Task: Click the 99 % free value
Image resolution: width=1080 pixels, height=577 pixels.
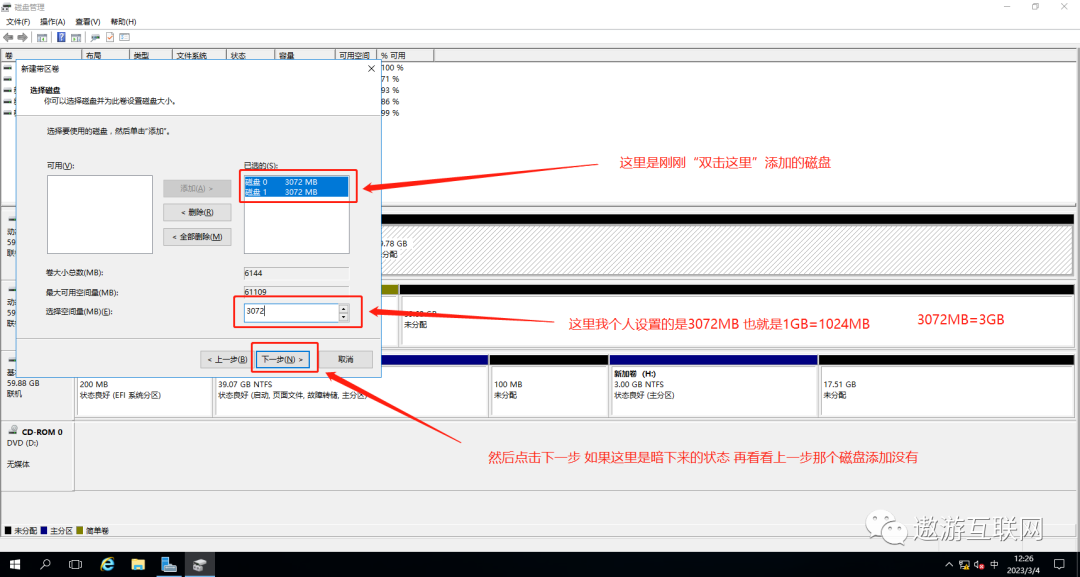Action: coord(391,113)
